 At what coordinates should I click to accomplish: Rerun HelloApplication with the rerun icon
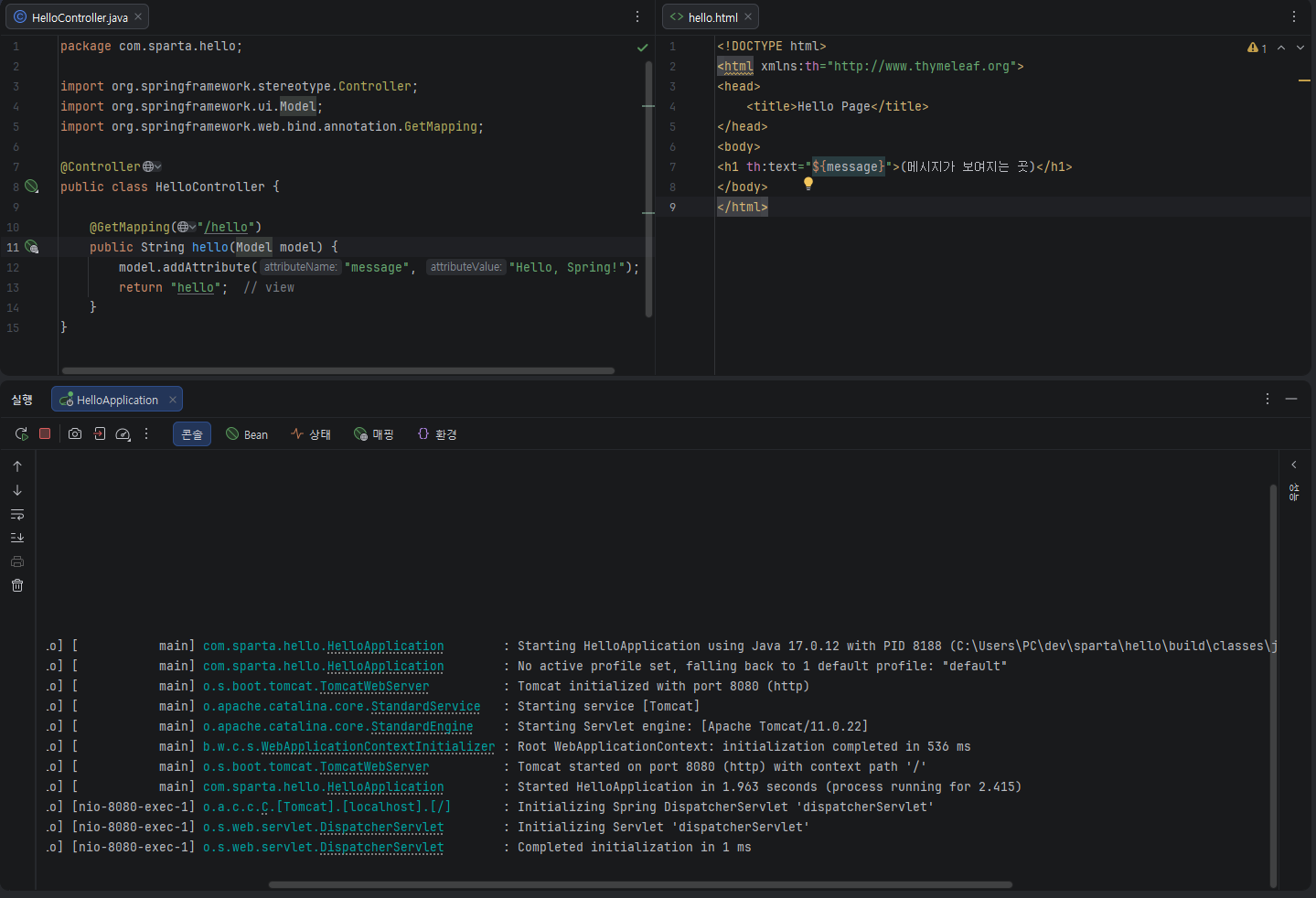point(21,433)
